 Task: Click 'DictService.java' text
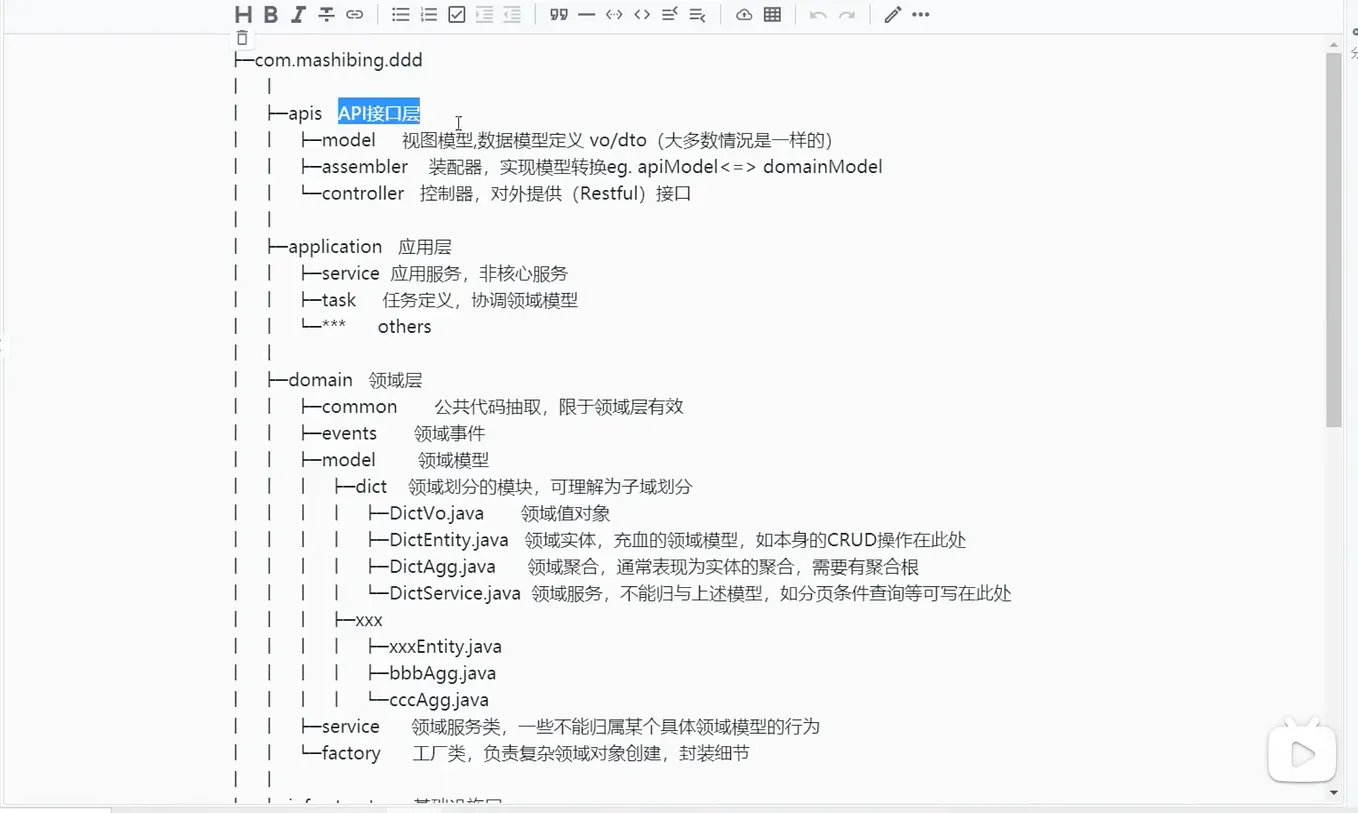coord(455,593)
